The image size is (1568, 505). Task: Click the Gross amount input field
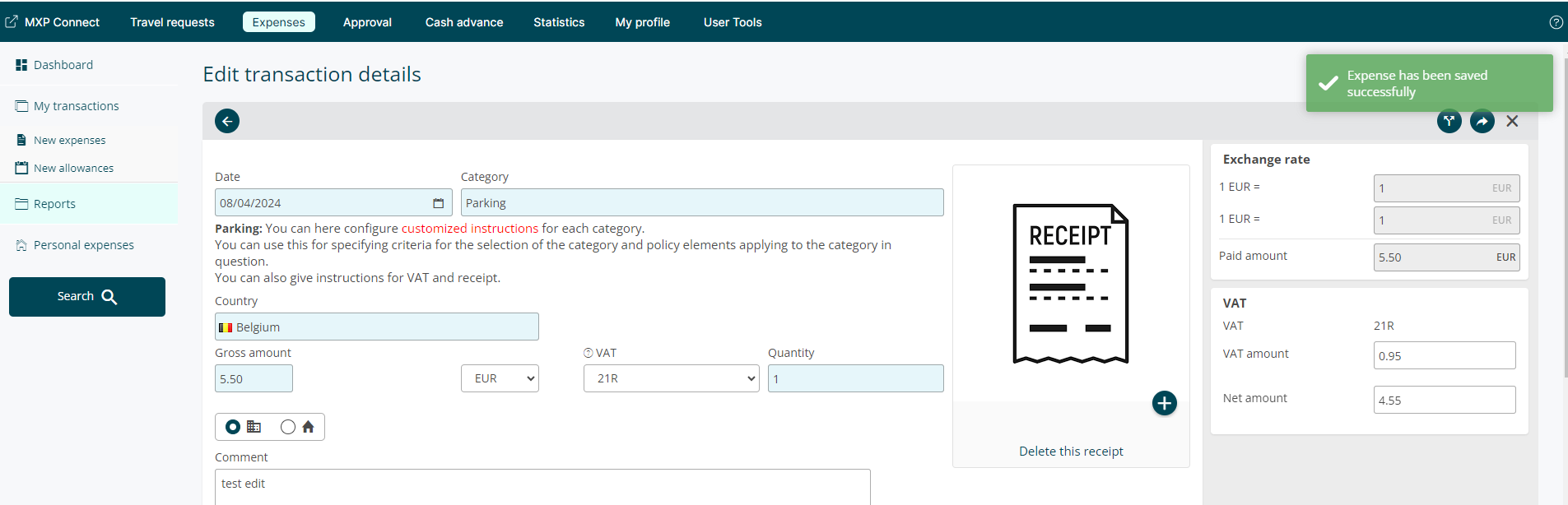254,379
